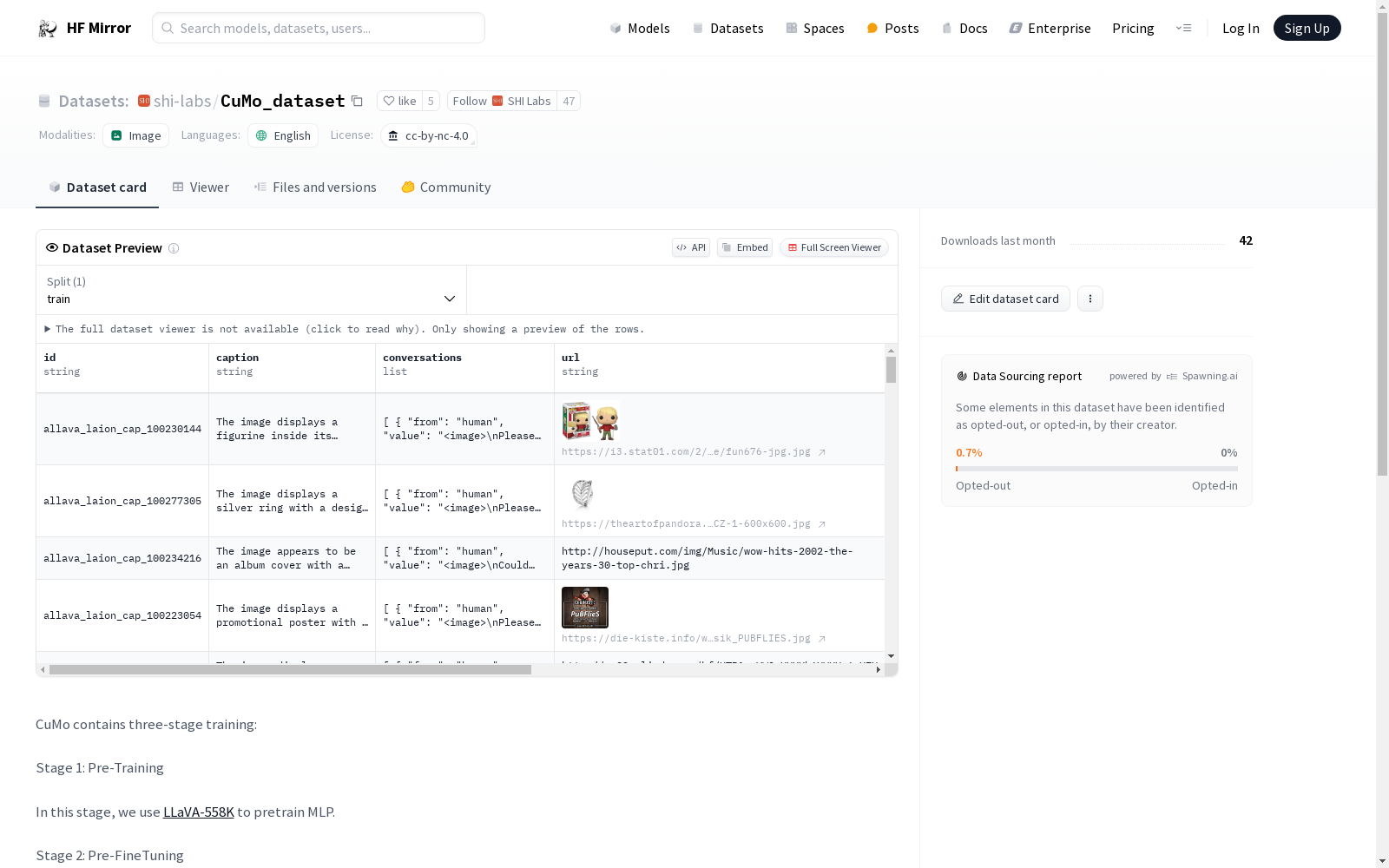Open Posts section

pyautogui.click(x=892, y=28)
